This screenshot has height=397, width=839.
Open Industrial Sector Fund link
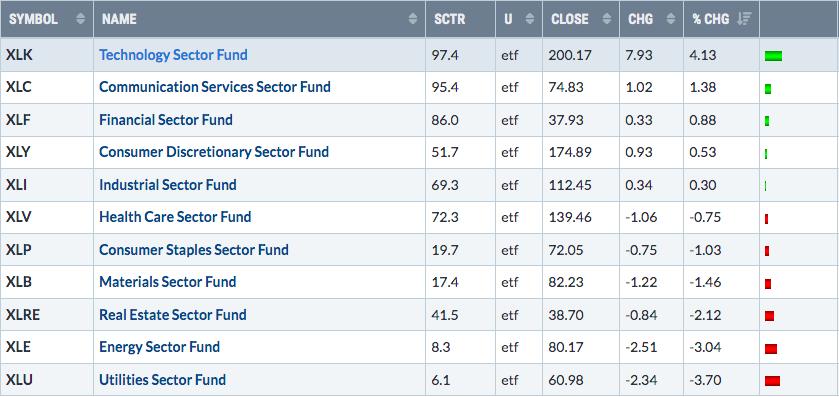tap(167, 185)
